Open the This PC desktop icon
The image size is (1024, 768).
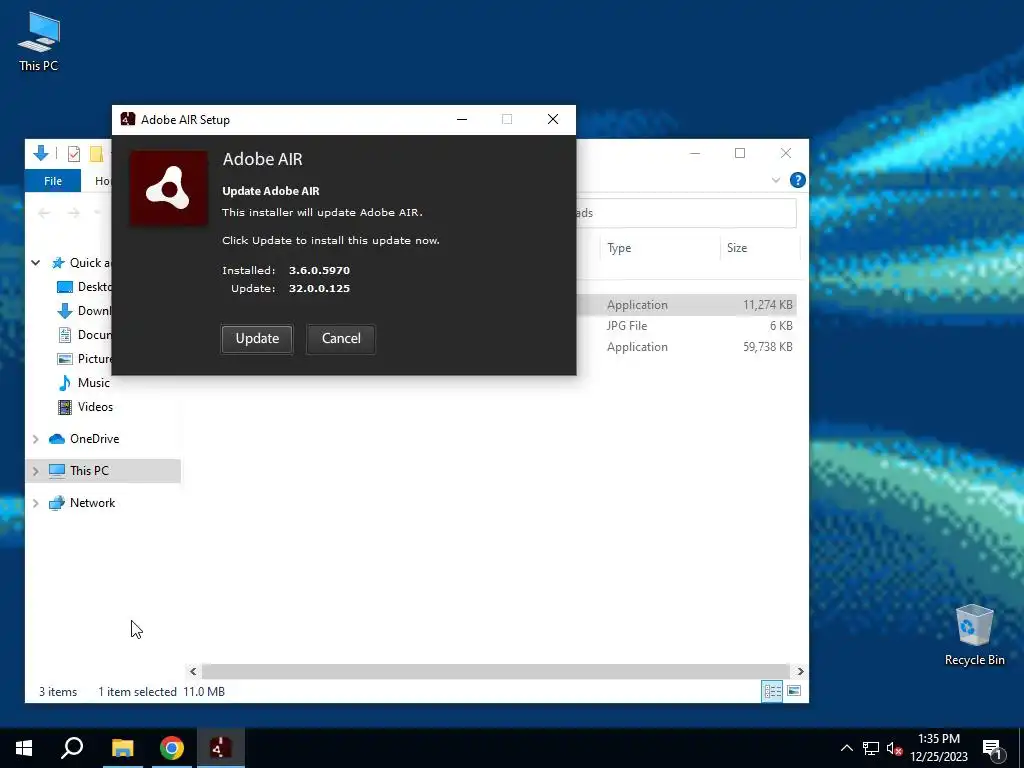(x=39, y=42)
